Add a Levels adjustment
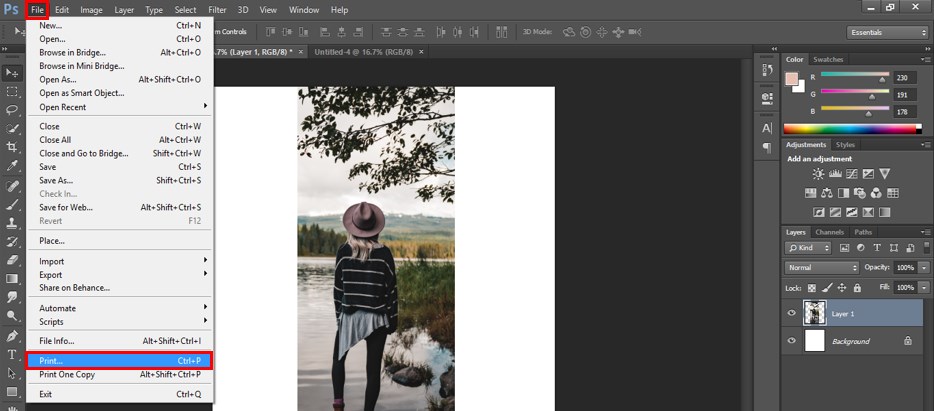Image resolution: width=934 pixels, height=411 pixels. coord(835,174)
